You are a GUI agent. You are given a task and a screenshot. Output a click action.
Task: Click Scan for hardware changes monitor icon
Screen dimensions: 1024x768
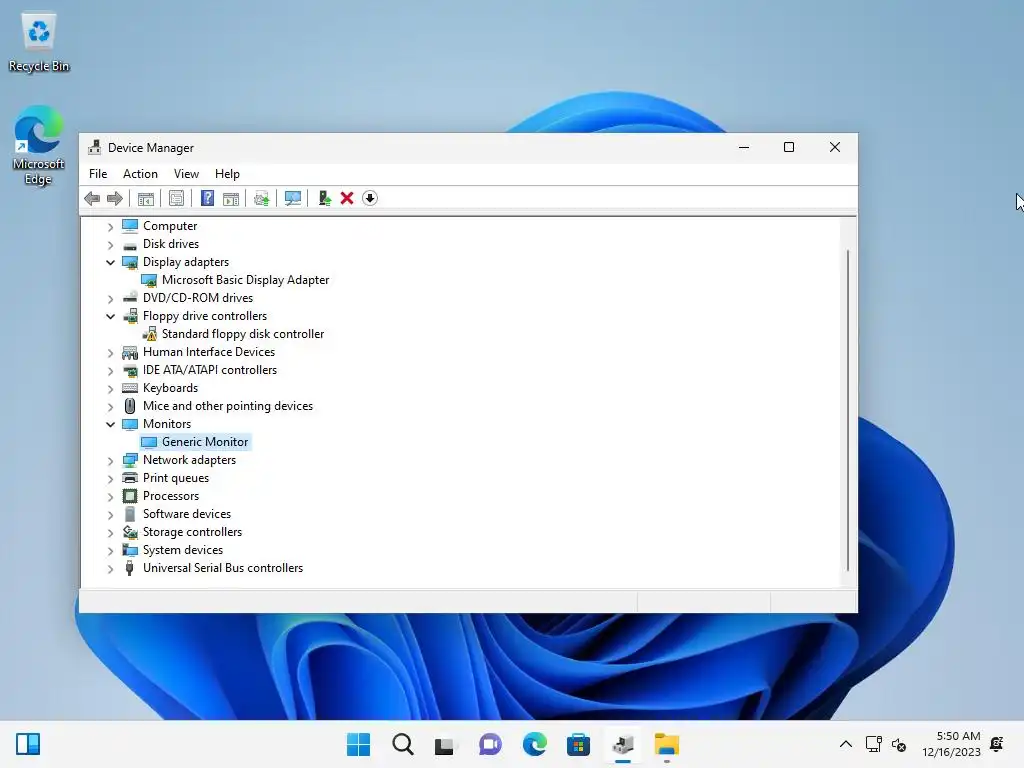coord(293,199)
